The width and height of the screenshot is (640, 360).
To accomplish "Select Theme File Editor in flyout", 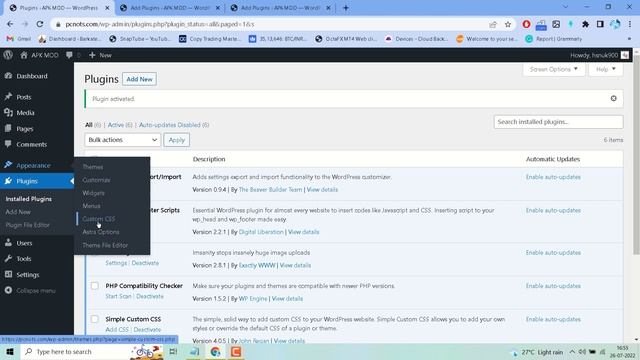I will pos(105,245).
